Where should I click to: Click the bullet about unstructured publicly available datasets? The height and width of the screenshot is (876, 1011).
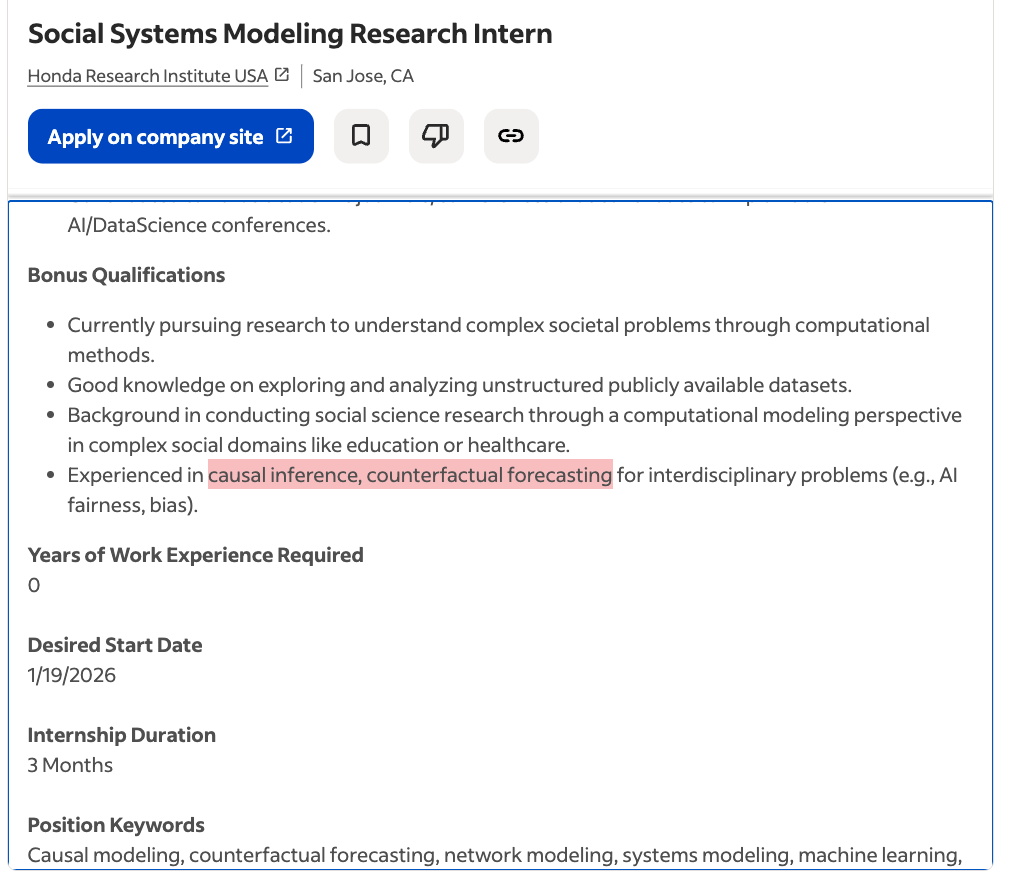[459, 385]
